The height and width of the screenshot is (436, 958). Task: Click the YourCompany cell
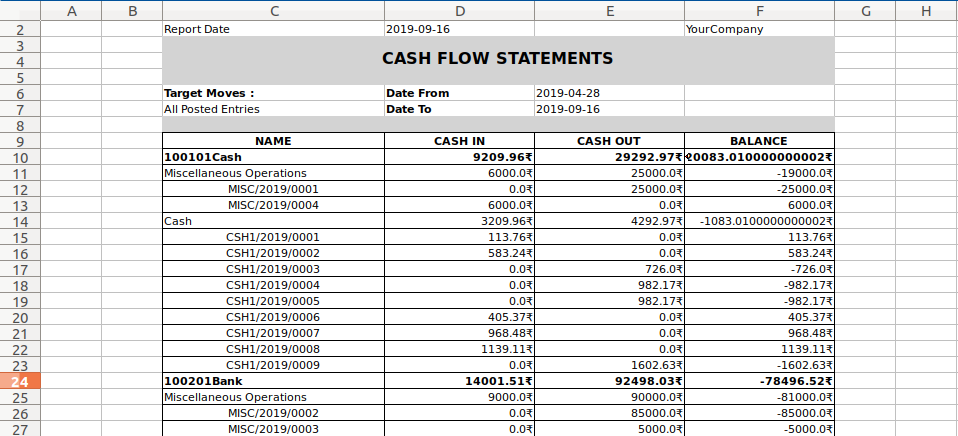[x=759, y=29]
